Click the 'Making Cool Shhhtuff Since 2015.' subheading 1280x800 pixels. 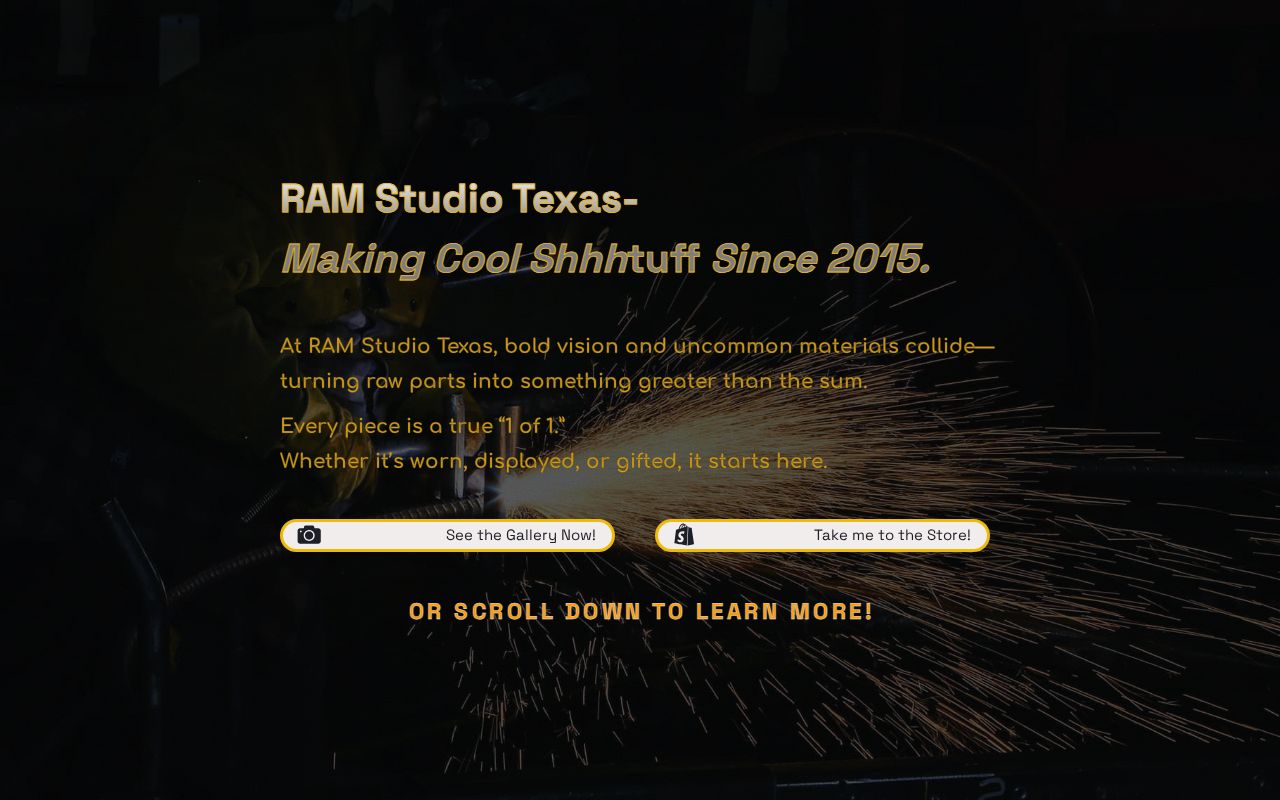point(604,258)
